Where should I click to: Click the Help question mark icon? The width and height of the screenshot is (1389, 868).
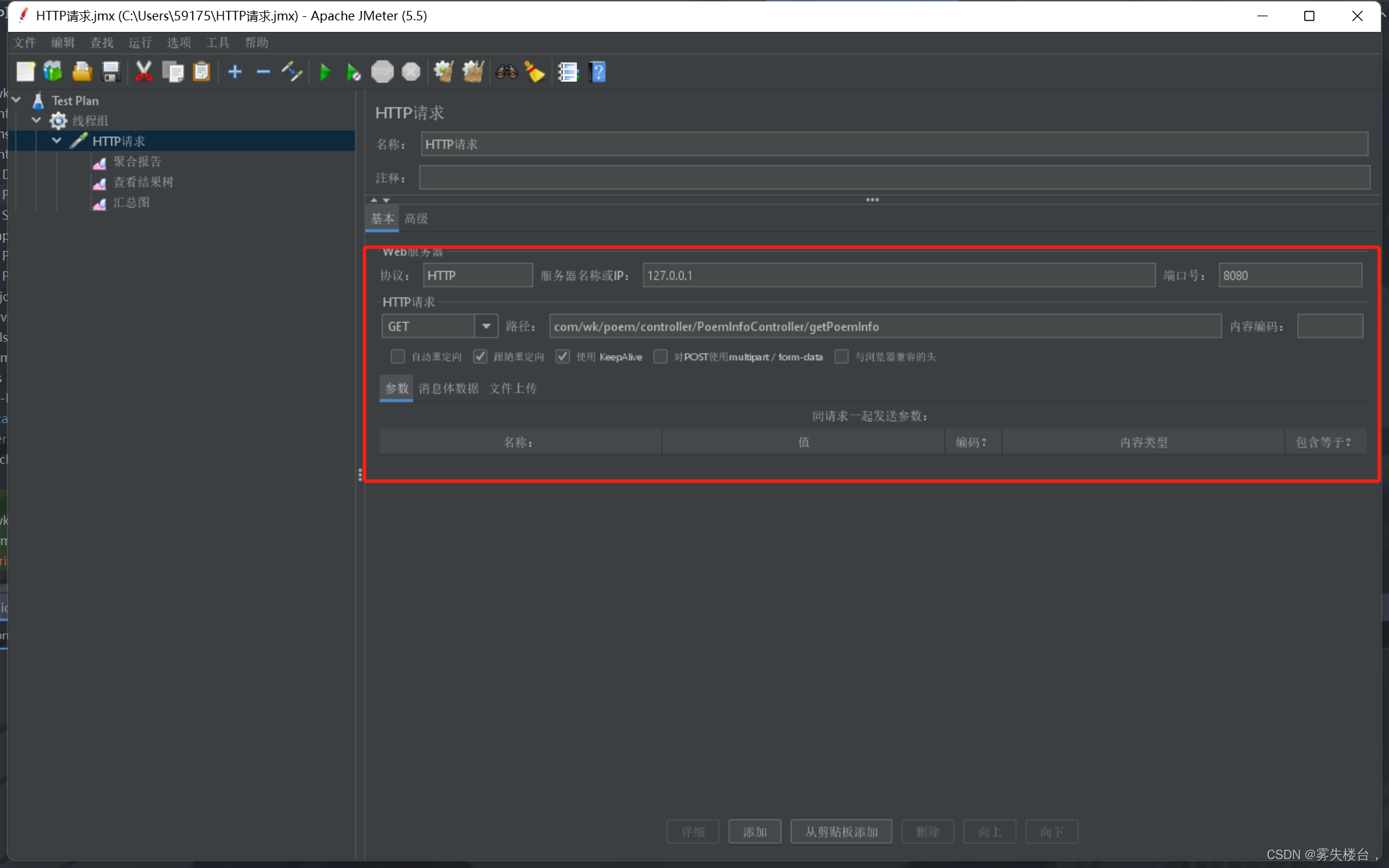(x=598, y=72)
